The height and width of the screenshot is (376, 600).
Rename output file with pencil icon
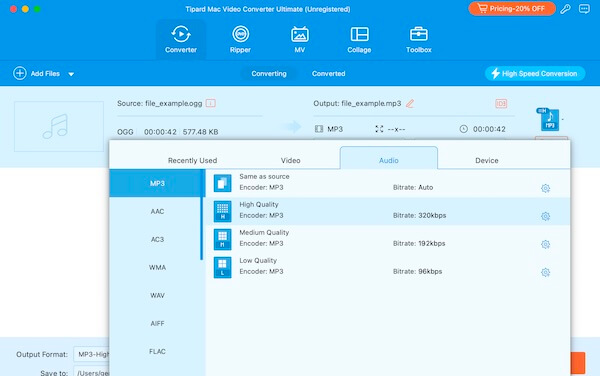(x=410, y=103)
